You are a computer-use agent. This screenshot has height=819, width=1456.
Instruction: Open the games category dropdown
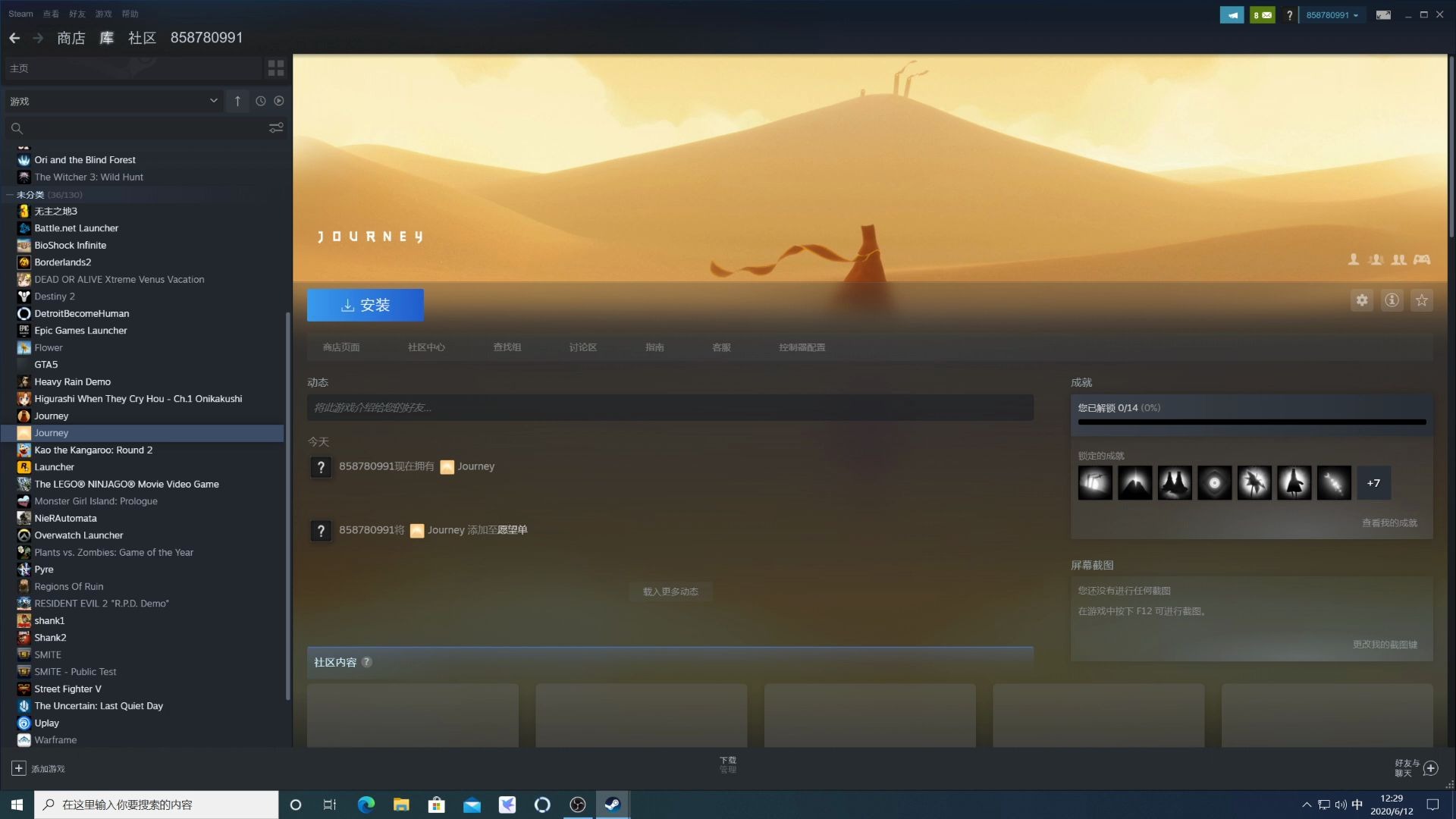(114, 101)
